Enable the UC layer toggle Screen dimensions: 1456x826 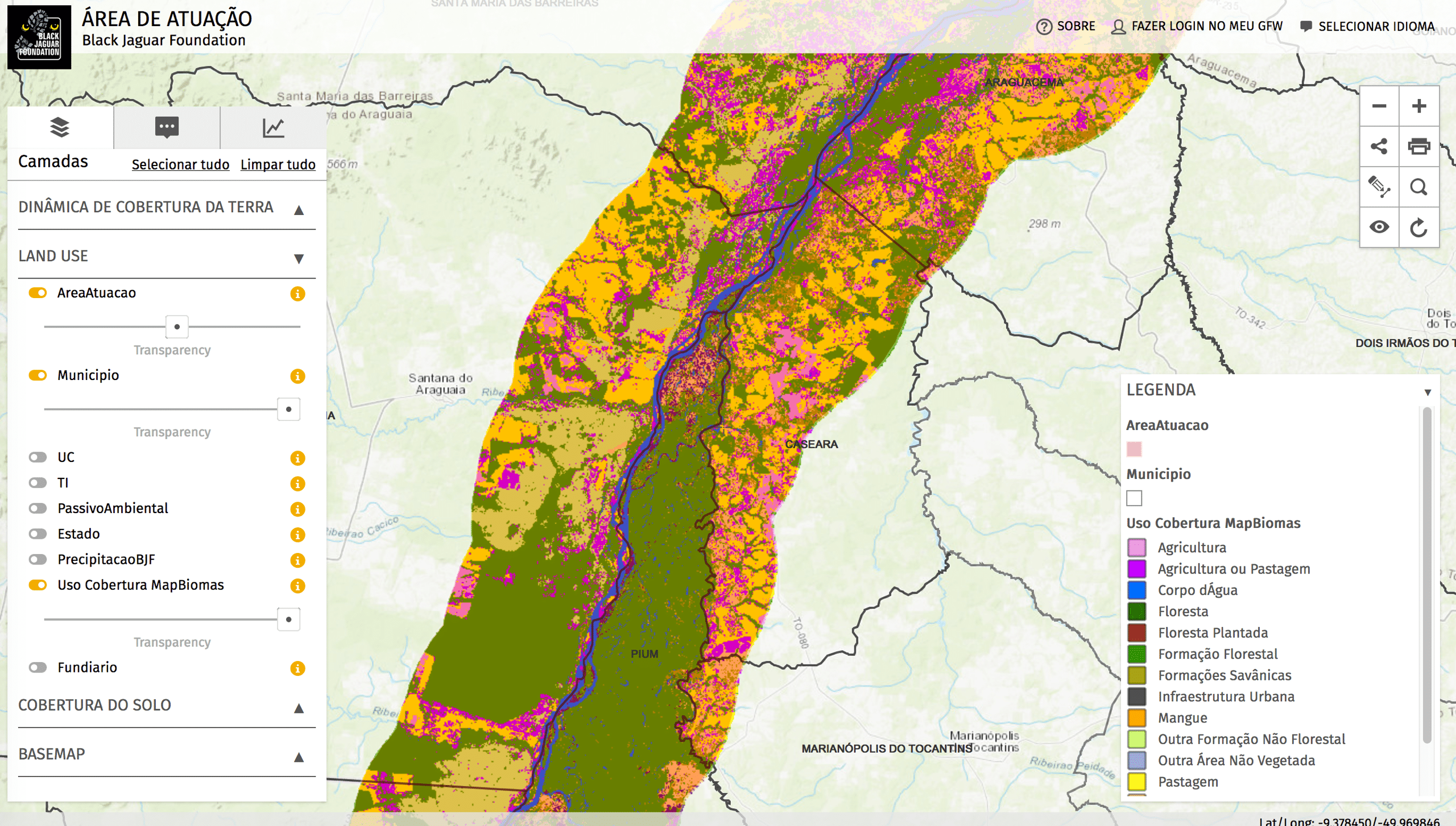[38, 457]
